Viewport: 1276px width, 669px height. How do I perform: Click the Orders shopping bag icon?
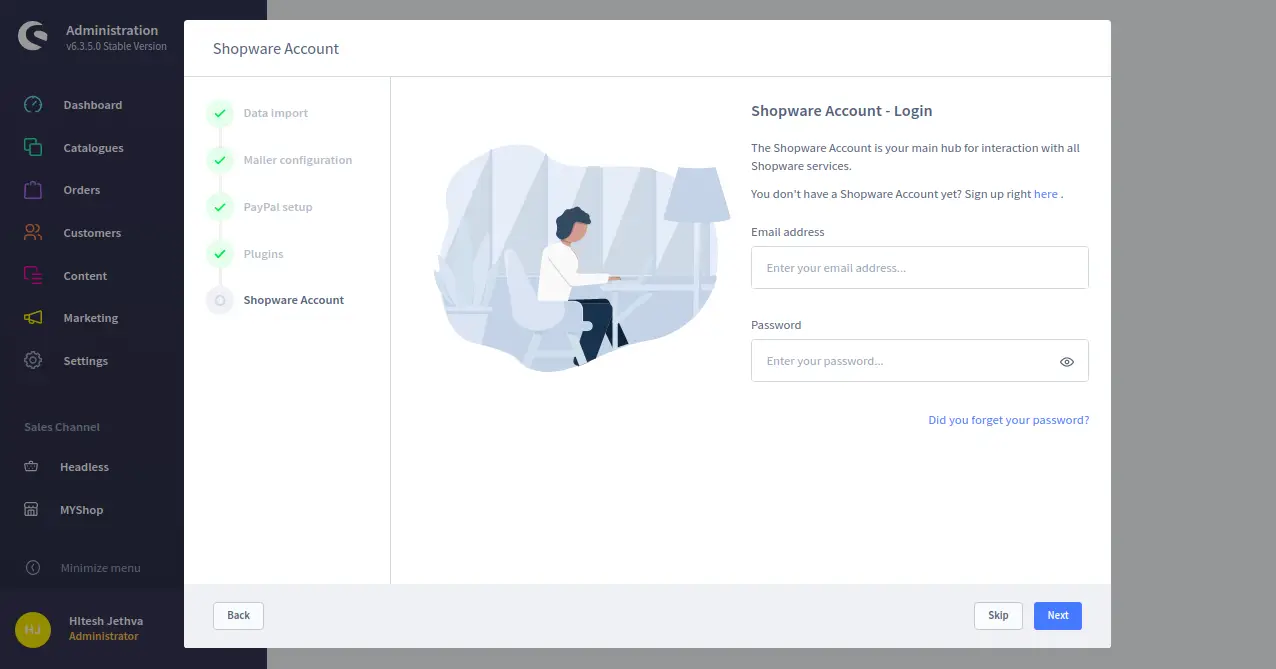33,190
